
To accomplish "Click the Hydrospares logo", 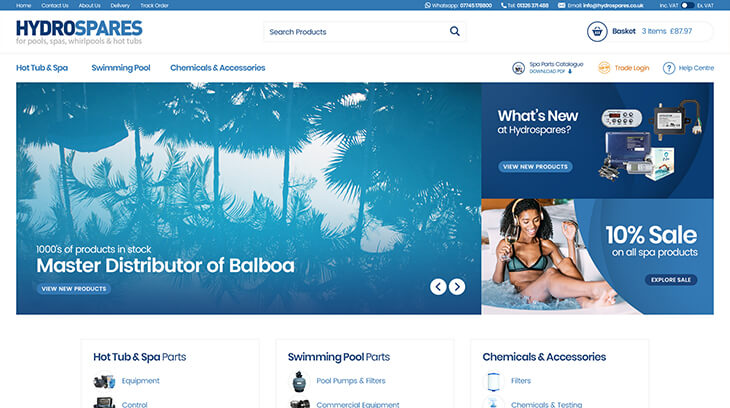I will [79, 32].
